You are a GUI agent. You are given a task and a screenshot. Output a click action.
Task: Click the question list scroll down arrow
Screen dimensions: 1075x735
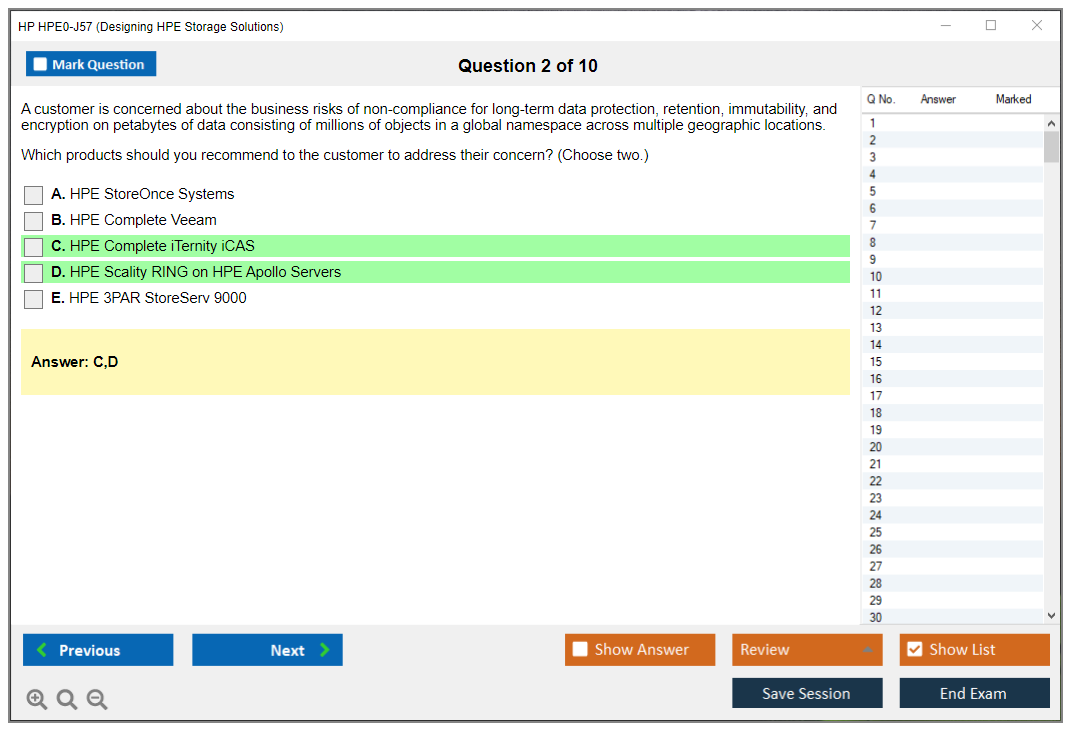pyautogui.click(x=1051, y=617)
